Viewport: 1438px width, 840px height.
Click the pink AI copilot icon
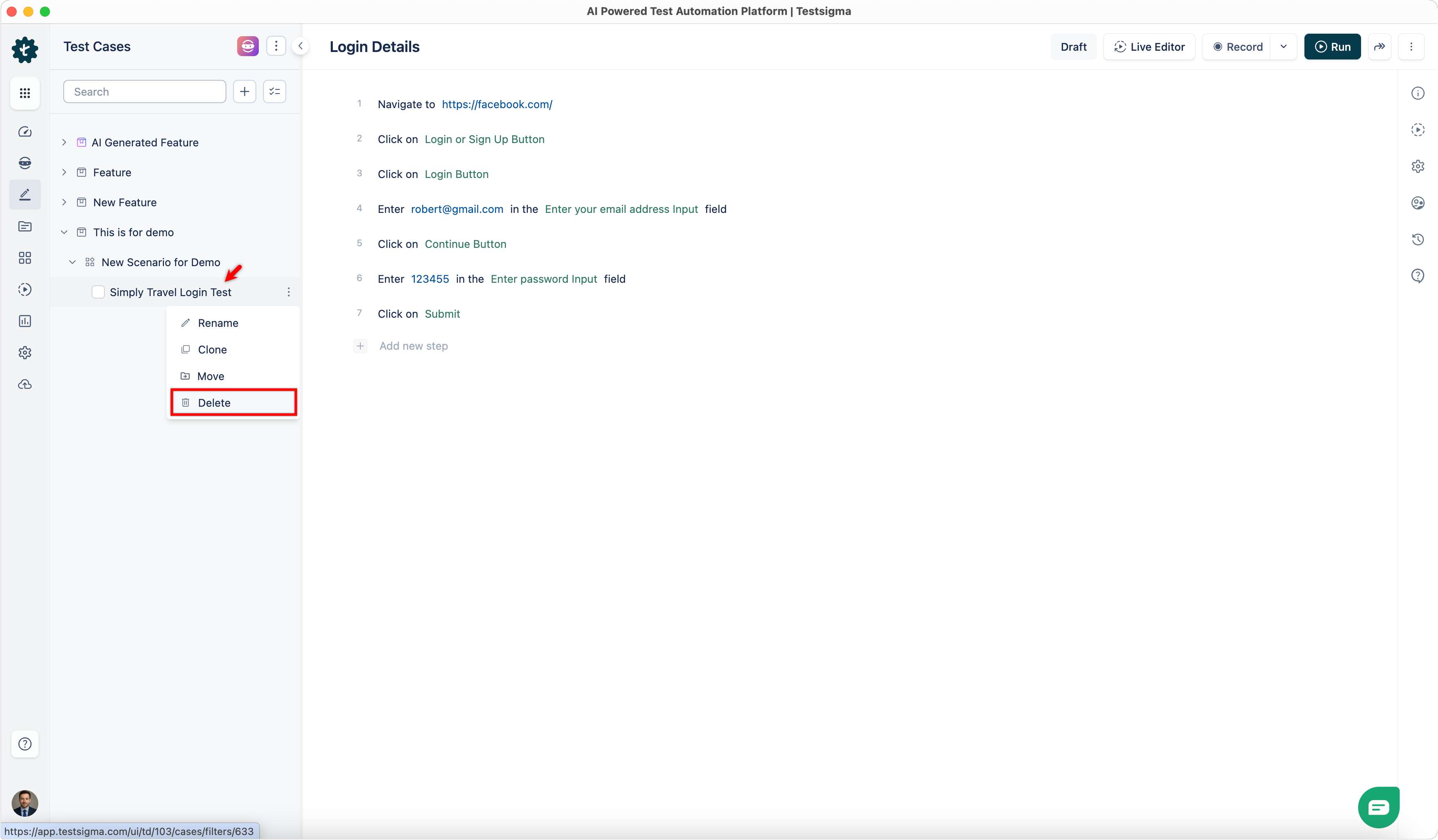tap(248, 46)
